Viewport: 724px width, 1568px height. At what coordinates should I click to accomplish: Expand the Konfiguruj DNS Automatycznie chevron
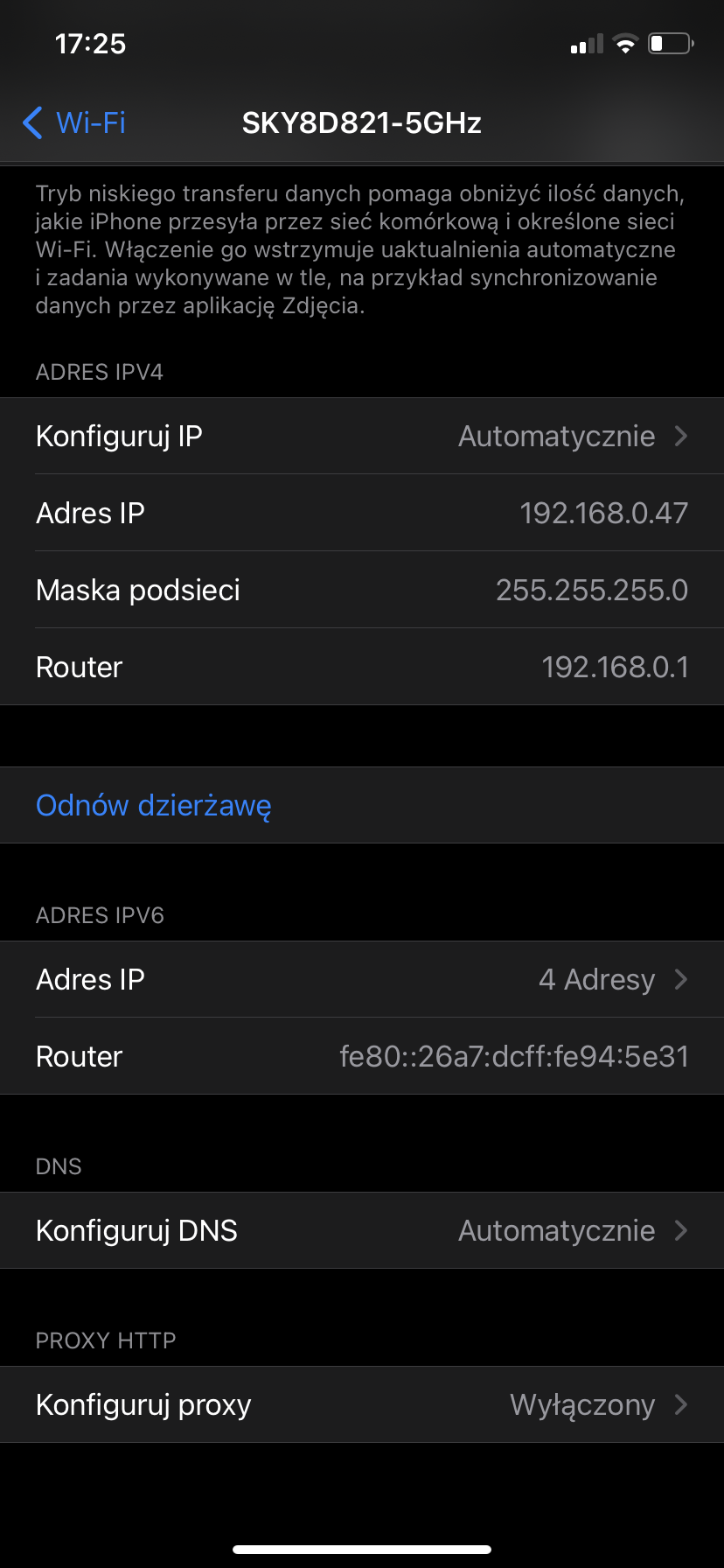point(682,1230)
